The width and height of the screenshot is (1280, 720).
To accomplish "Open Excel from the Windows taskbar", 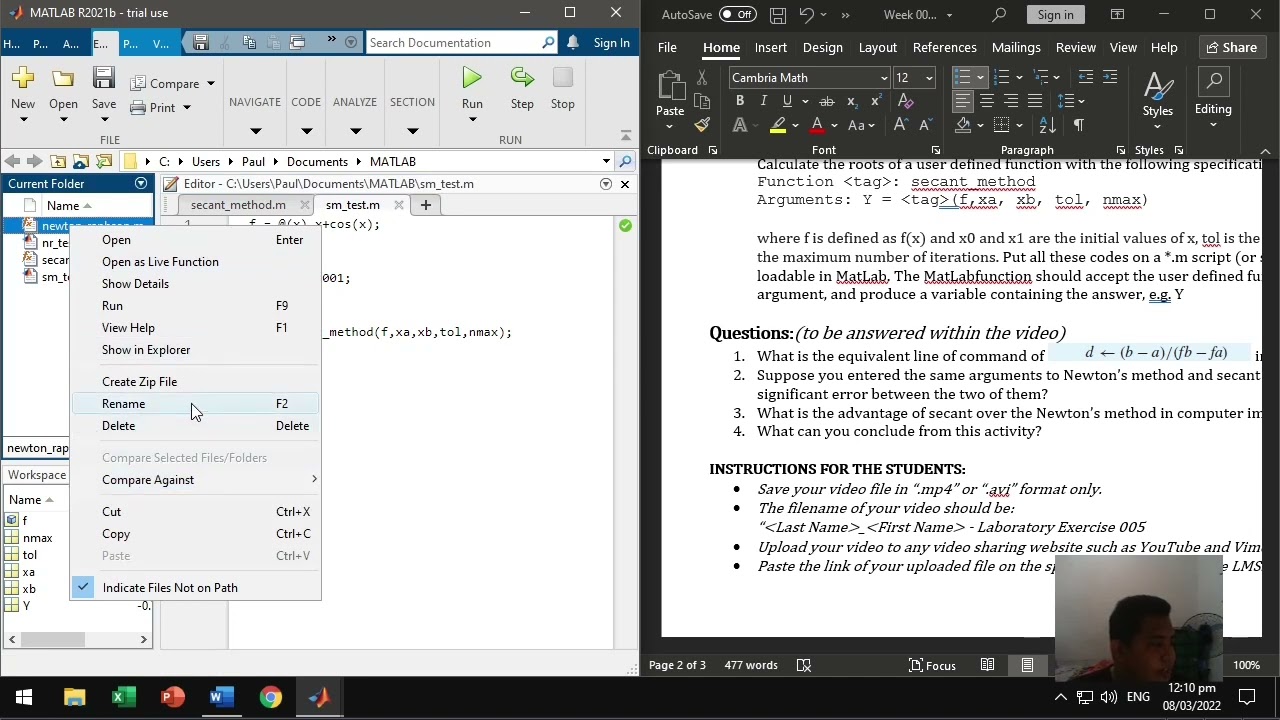I will [x=124, y=697].
